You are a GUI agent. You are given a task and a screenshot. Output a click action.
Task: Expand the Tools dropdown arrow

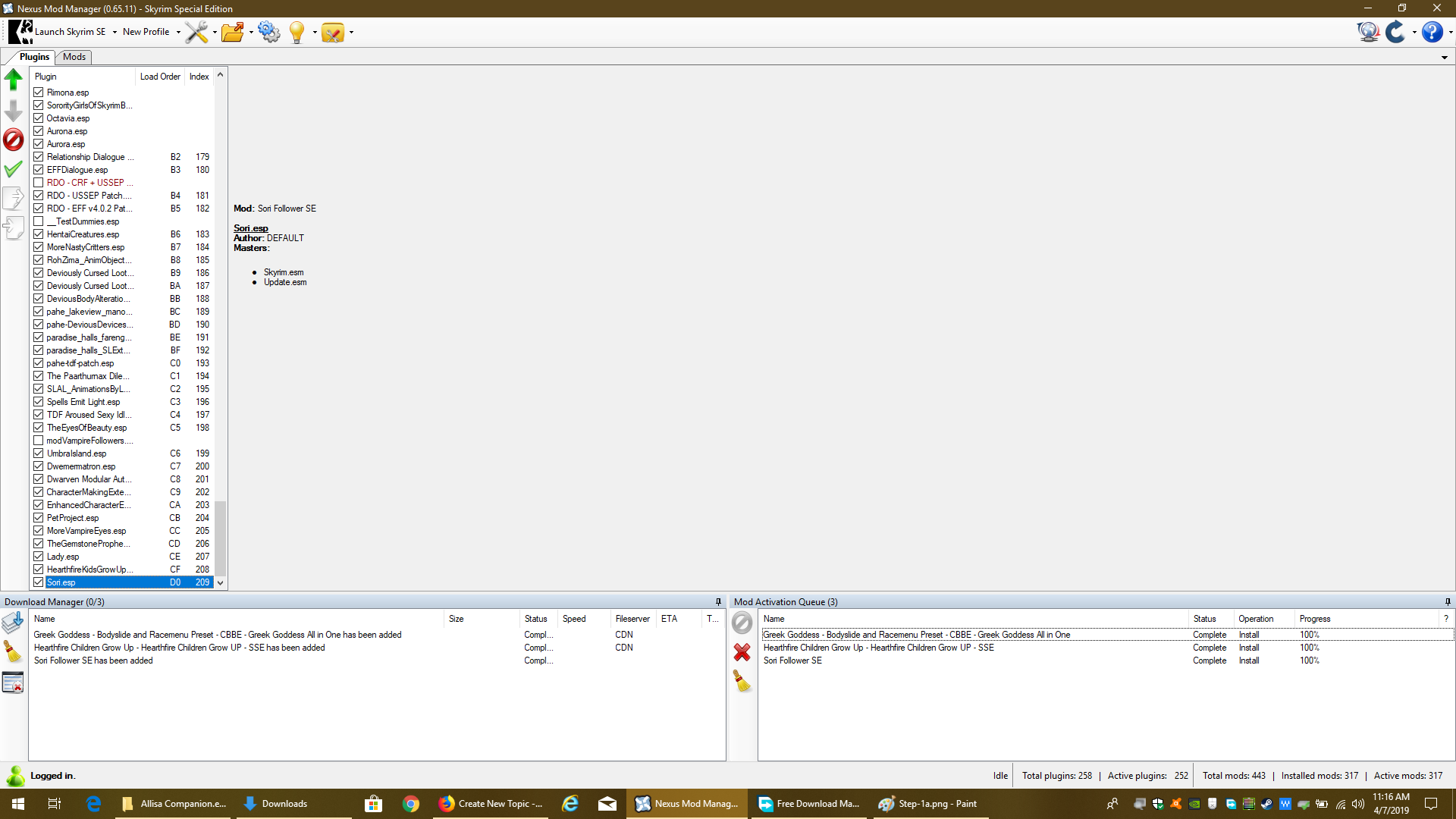(x=215, y=33)
